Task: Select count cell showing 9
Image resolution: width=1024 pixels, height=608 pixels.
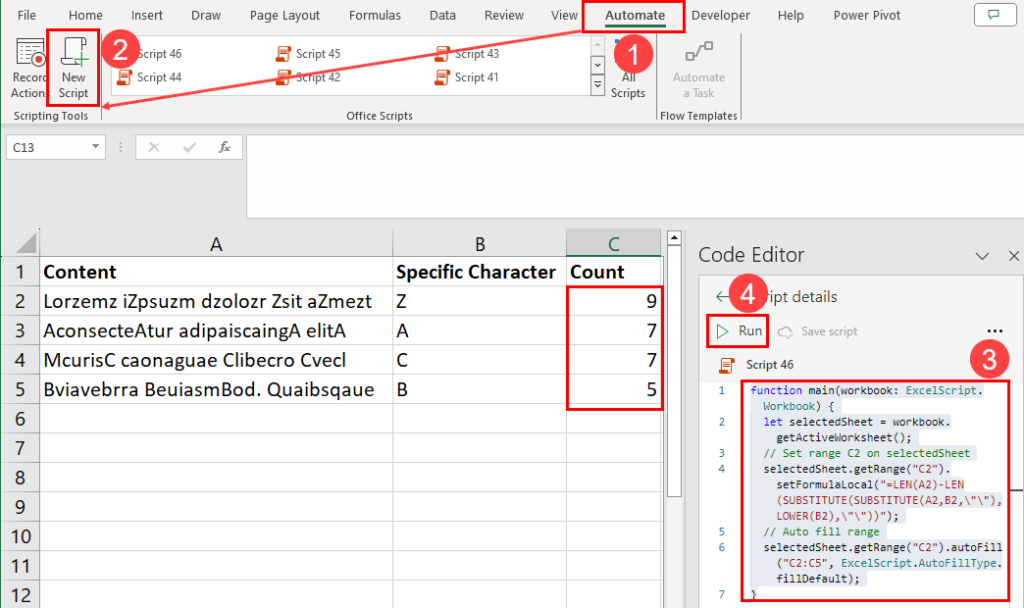Action: (614, 301)
